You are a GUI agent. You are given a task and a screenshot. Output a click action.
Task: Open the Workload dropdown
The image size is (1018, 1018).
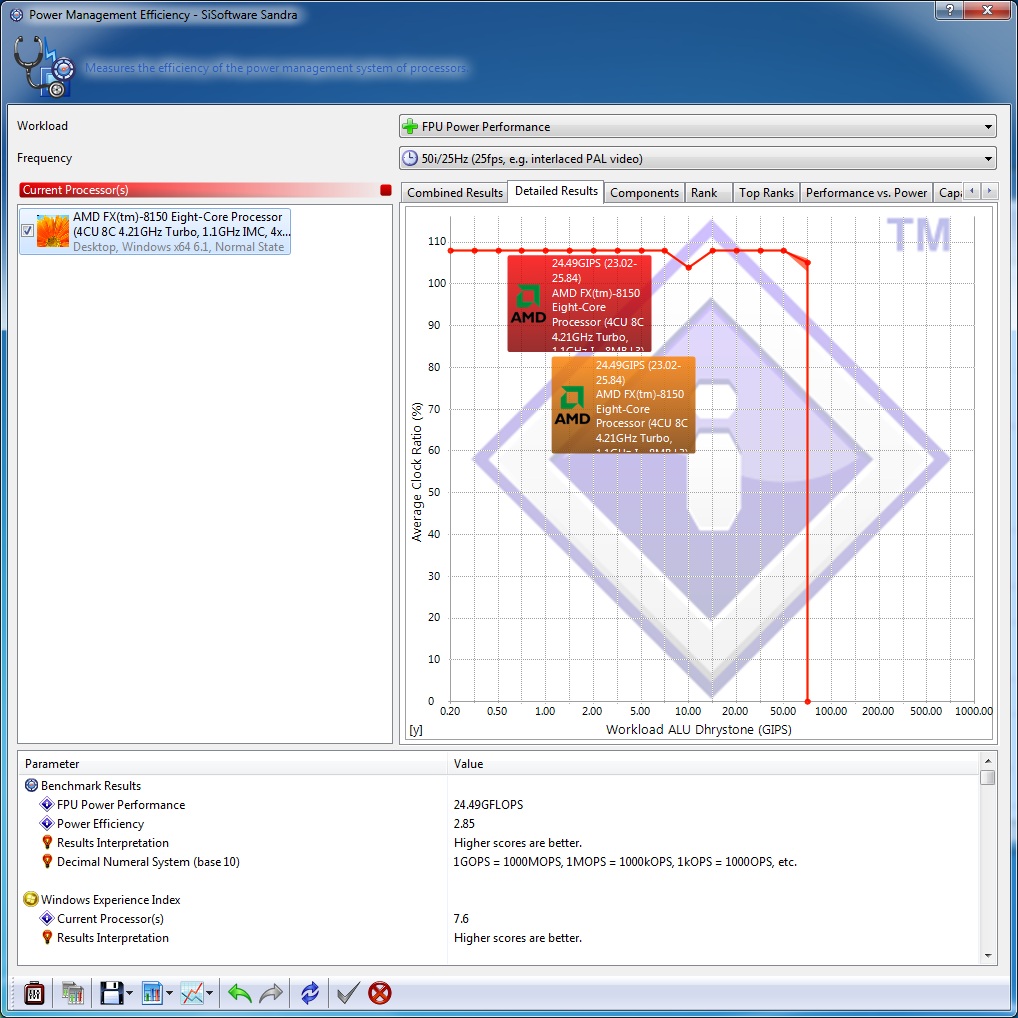click(x=698, y=126)
